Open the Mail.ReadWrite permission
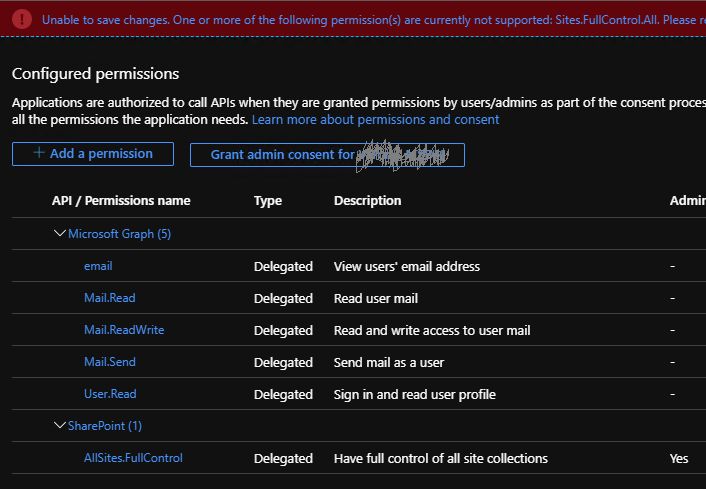 [124, 330]
